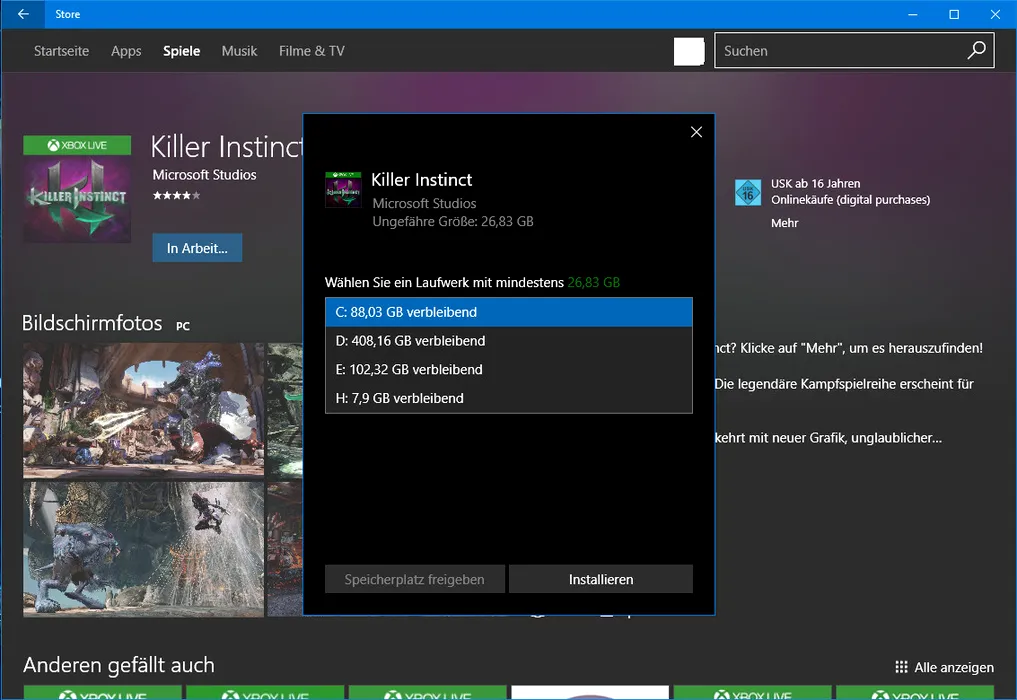Select drive C: 88,03 GB verbleibend

click(509, 312)
